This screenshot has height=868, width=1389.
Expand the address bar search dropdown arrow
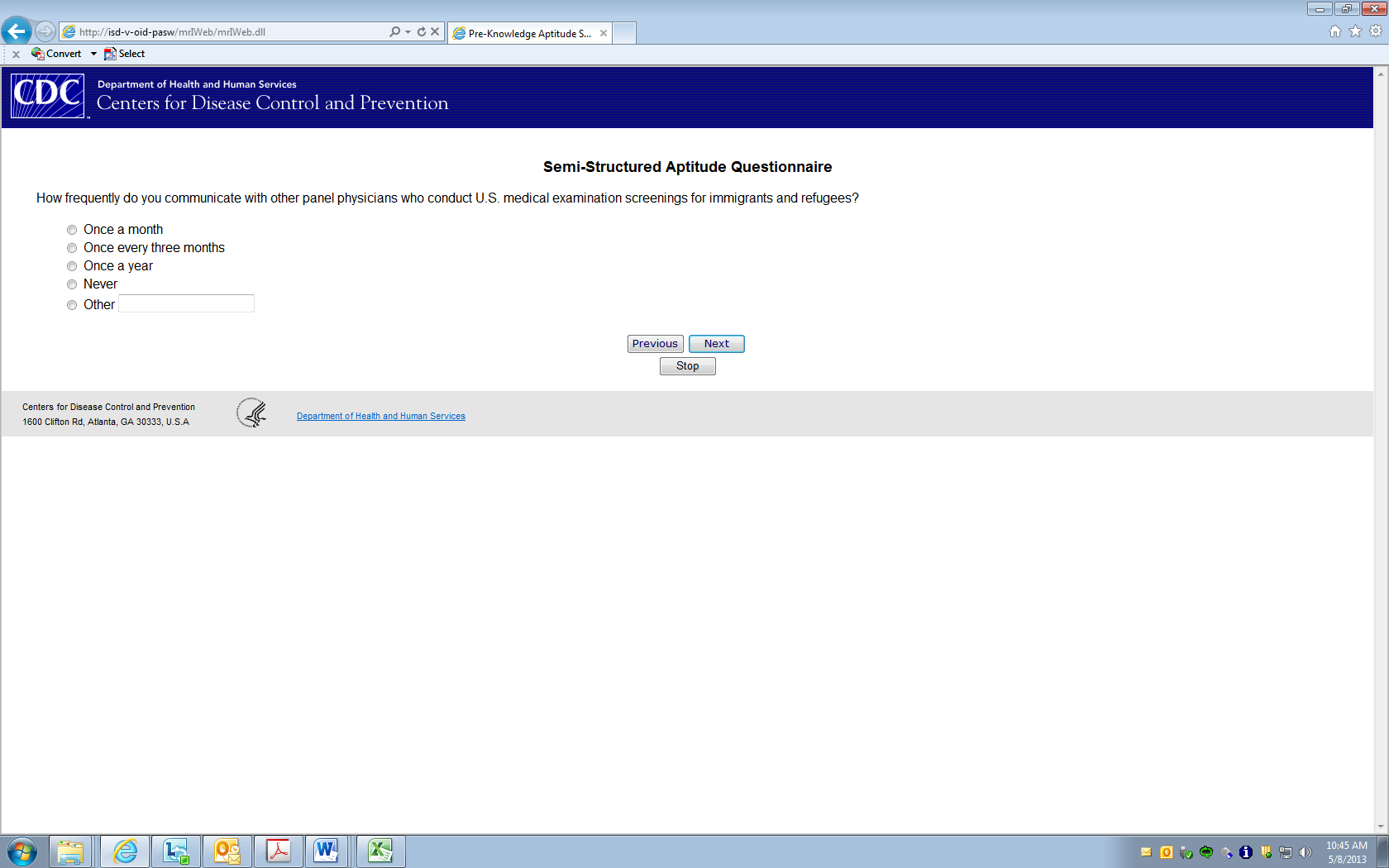click(408, 31)
